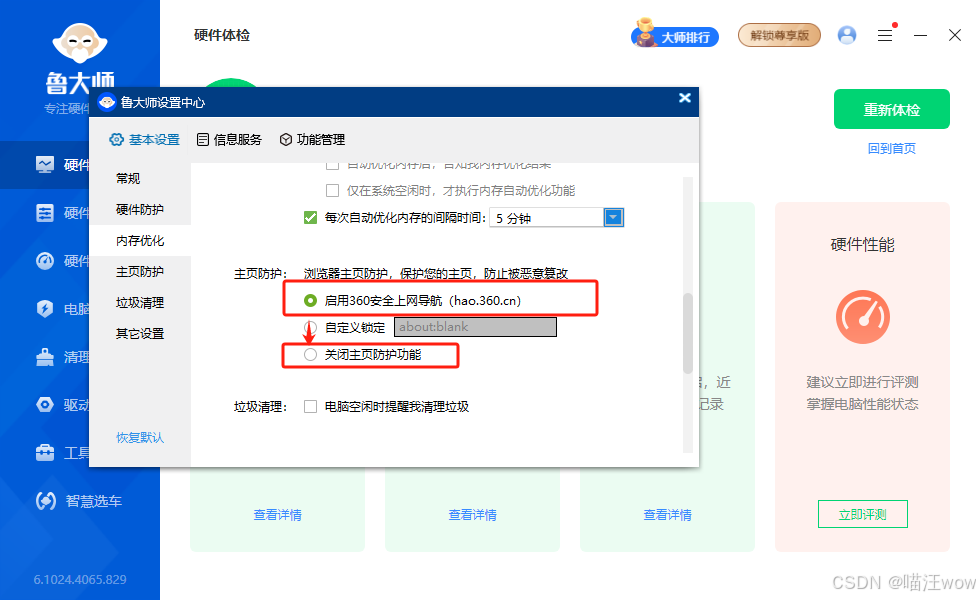Click the green 重新体检 button

[x=891, y=109]
